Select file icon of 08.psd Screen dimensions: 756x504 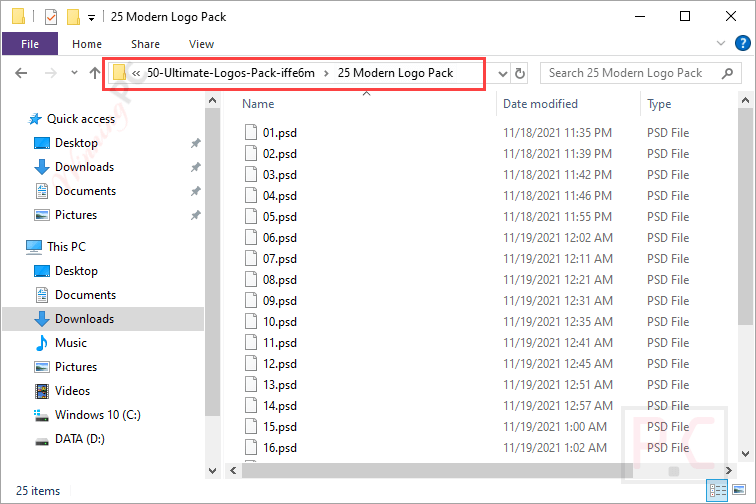pos(251,279)
